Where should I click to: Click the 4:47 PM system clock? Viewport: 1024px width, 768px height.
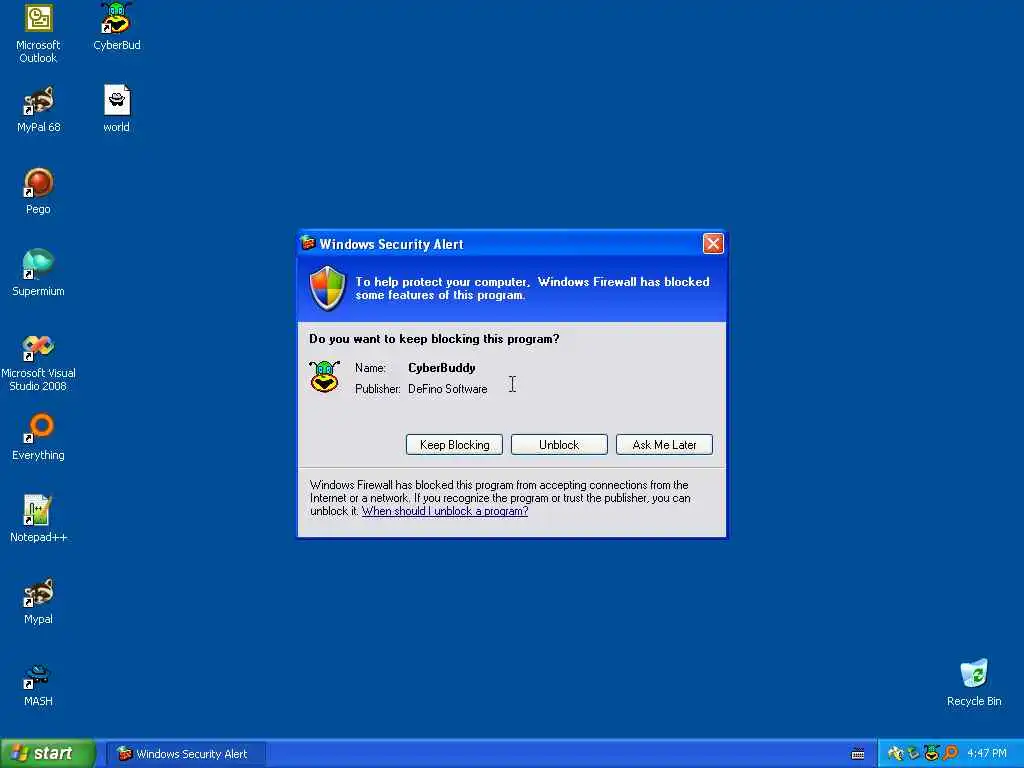(987, 754)
